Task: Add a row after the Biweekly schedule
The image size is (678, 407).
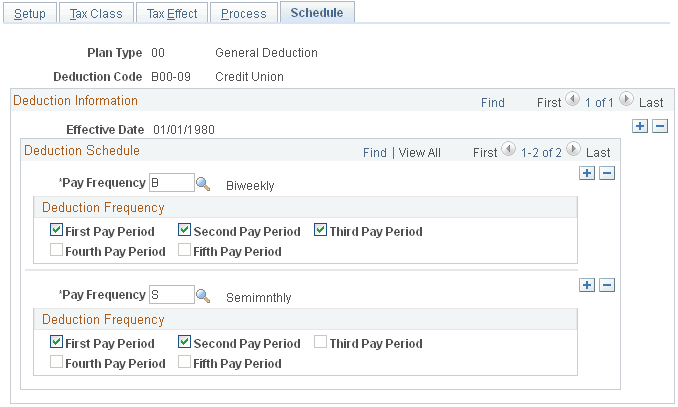Action: tap(587, 173)
